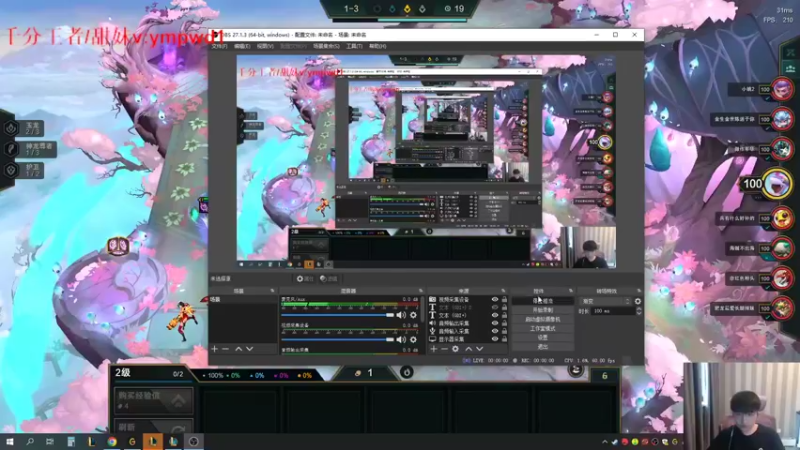
Task: Click the transition duration stepper arrows
Action: tap(638, 311)
